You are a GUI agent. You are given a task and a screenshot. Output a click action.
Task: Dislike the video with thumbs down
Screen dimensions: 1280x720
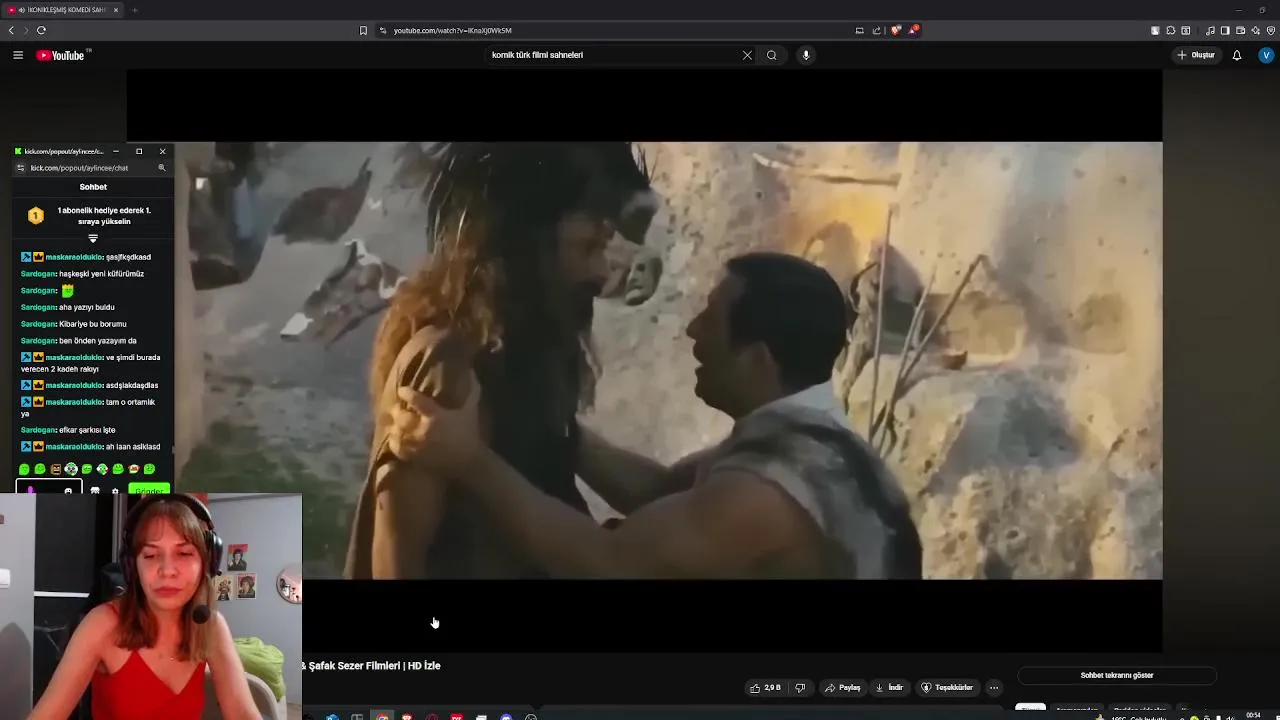point(800,688)
